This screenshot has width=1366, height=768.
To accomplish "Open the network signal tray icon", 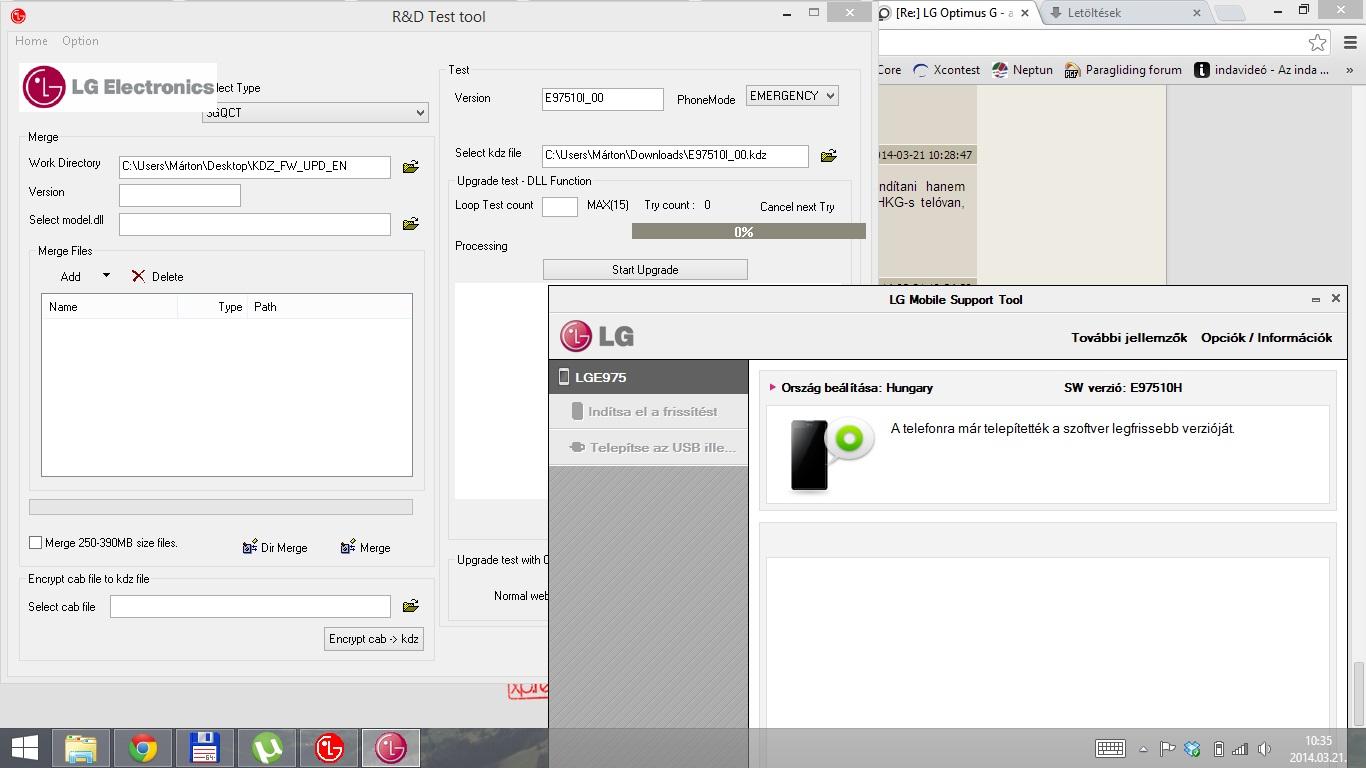I will 1240,748.
